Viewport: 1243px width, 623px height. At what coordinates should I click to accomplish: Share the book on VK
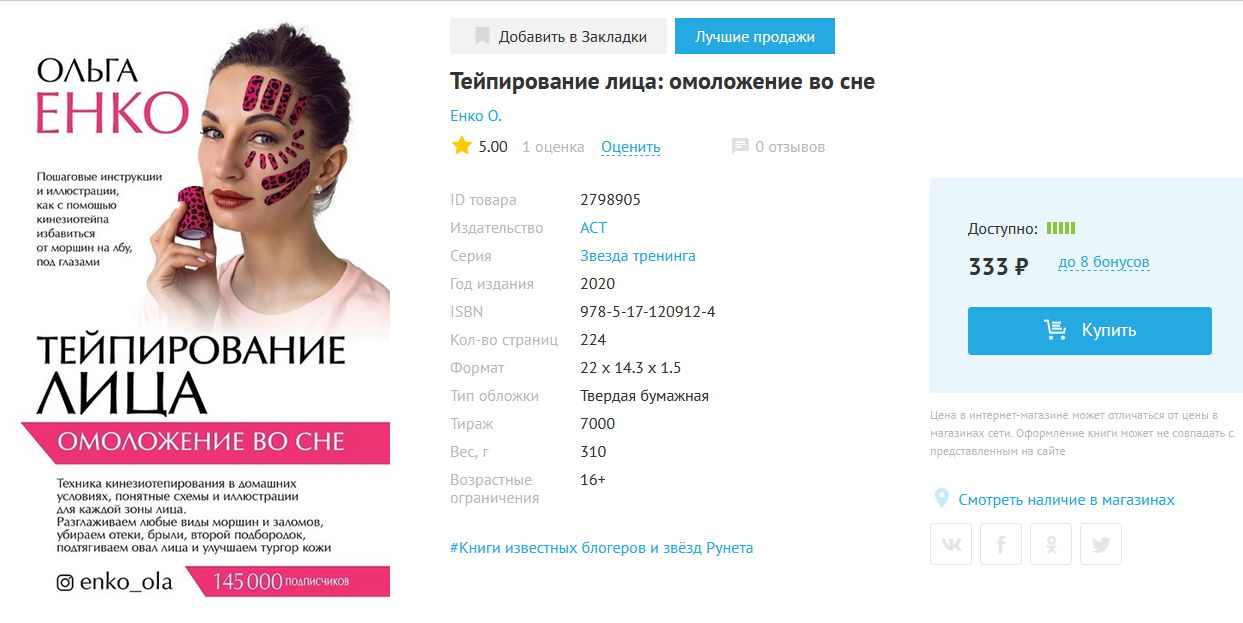click(951, 544)
